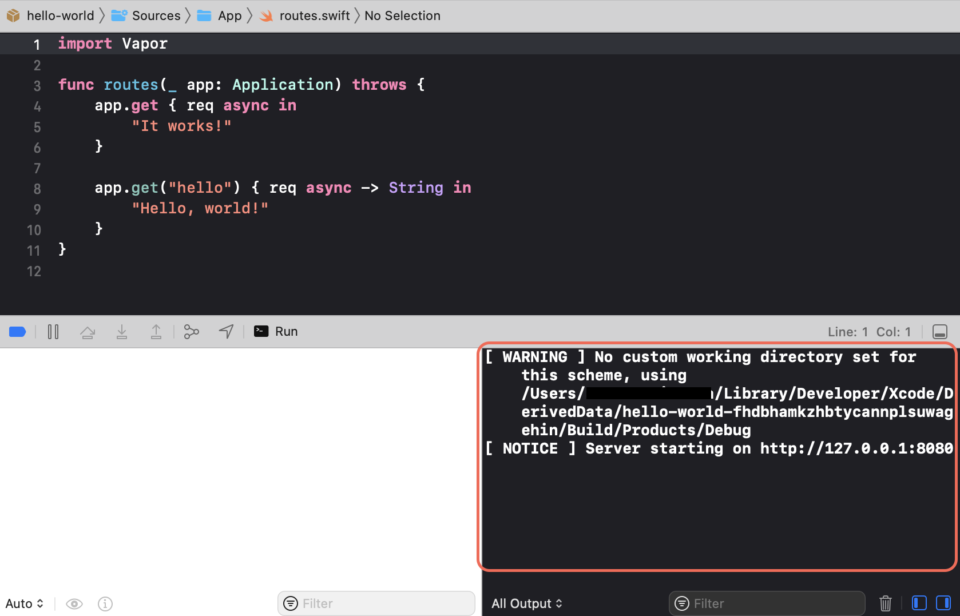Click the Step Over icon

click(87, 331)
